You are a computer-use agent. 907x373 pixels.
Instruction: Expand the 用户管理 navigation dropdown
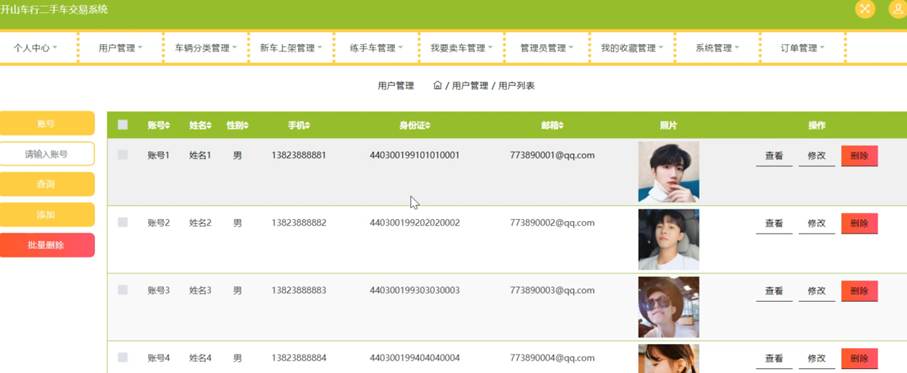point(120,48)
